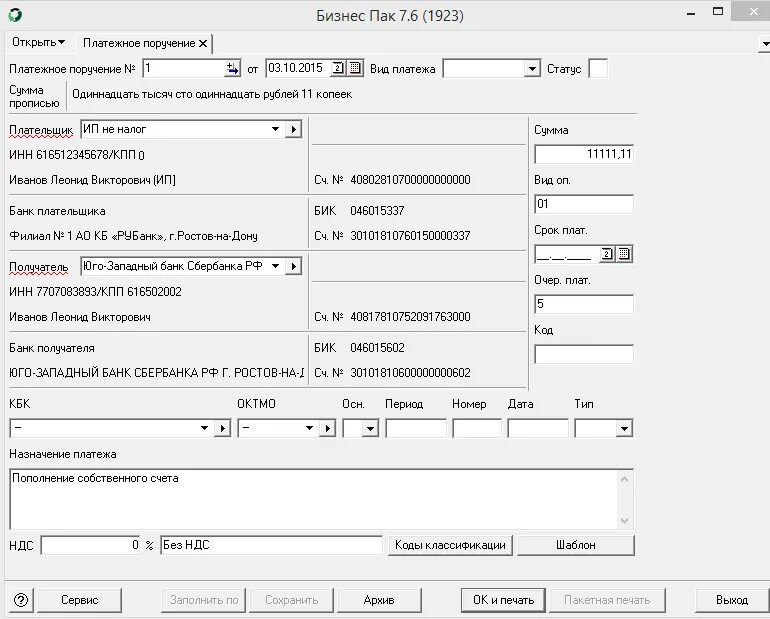Click the small date button in Срок плат. field
The image size is (770, 619).
(x=607, y=254)
